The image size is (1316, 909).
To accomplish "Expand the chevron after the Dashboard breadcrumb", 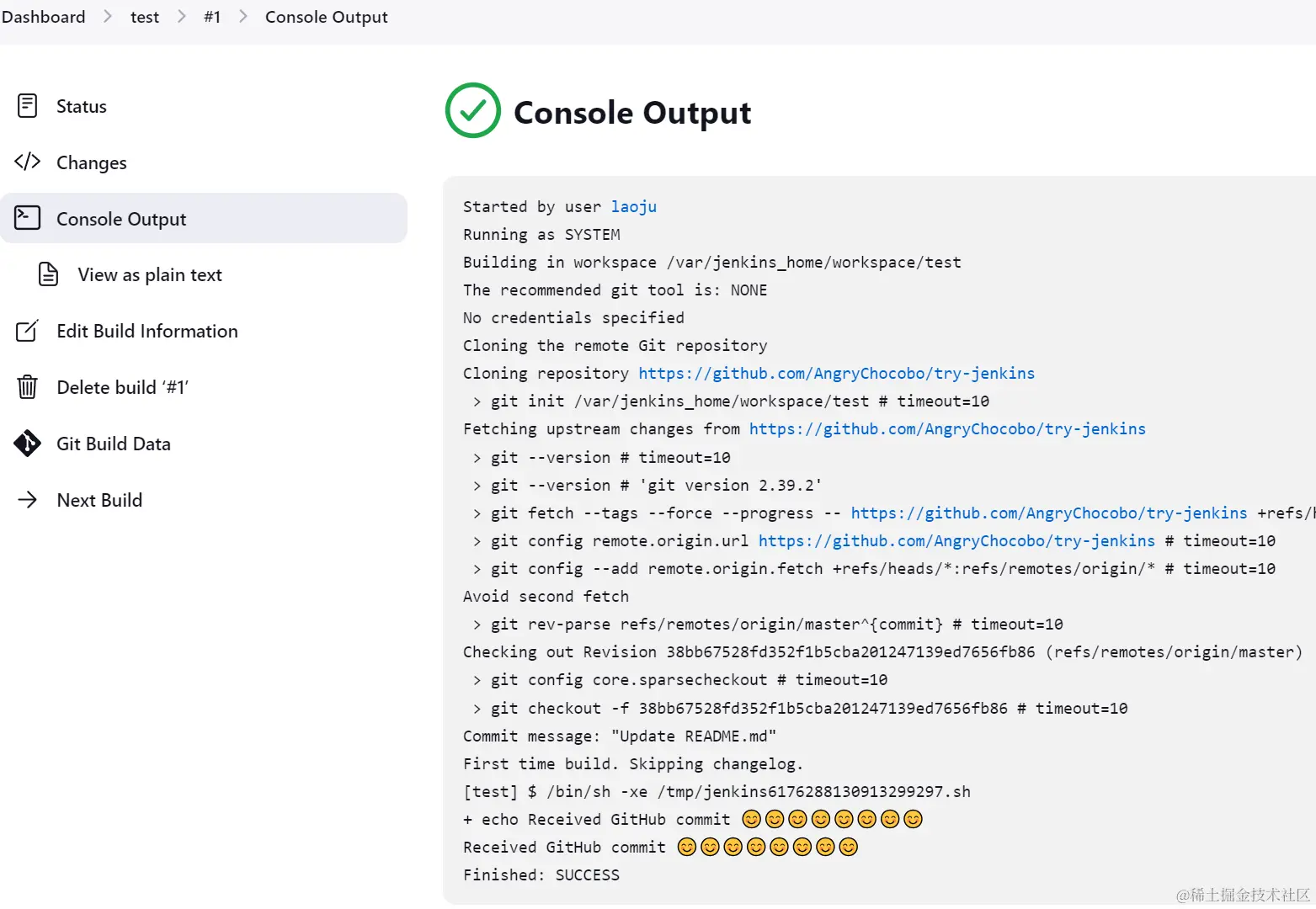I will (x=108, y=17).
